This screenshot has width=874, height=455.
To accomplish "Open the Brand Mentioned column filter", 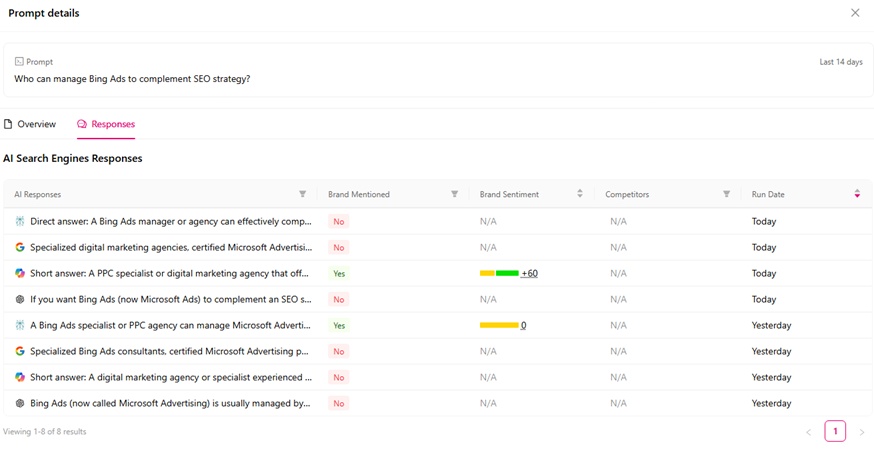I will (454, 194).
